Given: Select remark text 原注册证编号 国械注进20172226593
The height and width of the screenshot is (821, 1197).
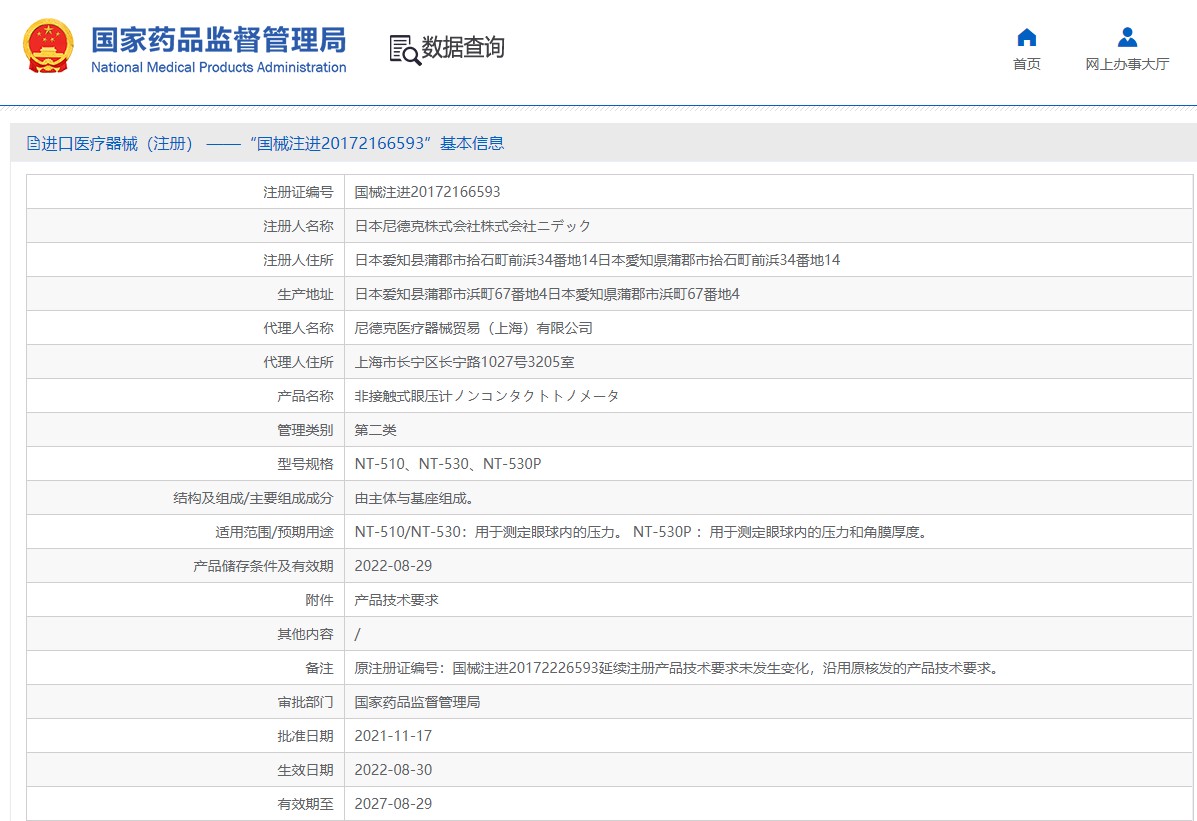Looking at the screenshot, I should [x=678, y=668].
